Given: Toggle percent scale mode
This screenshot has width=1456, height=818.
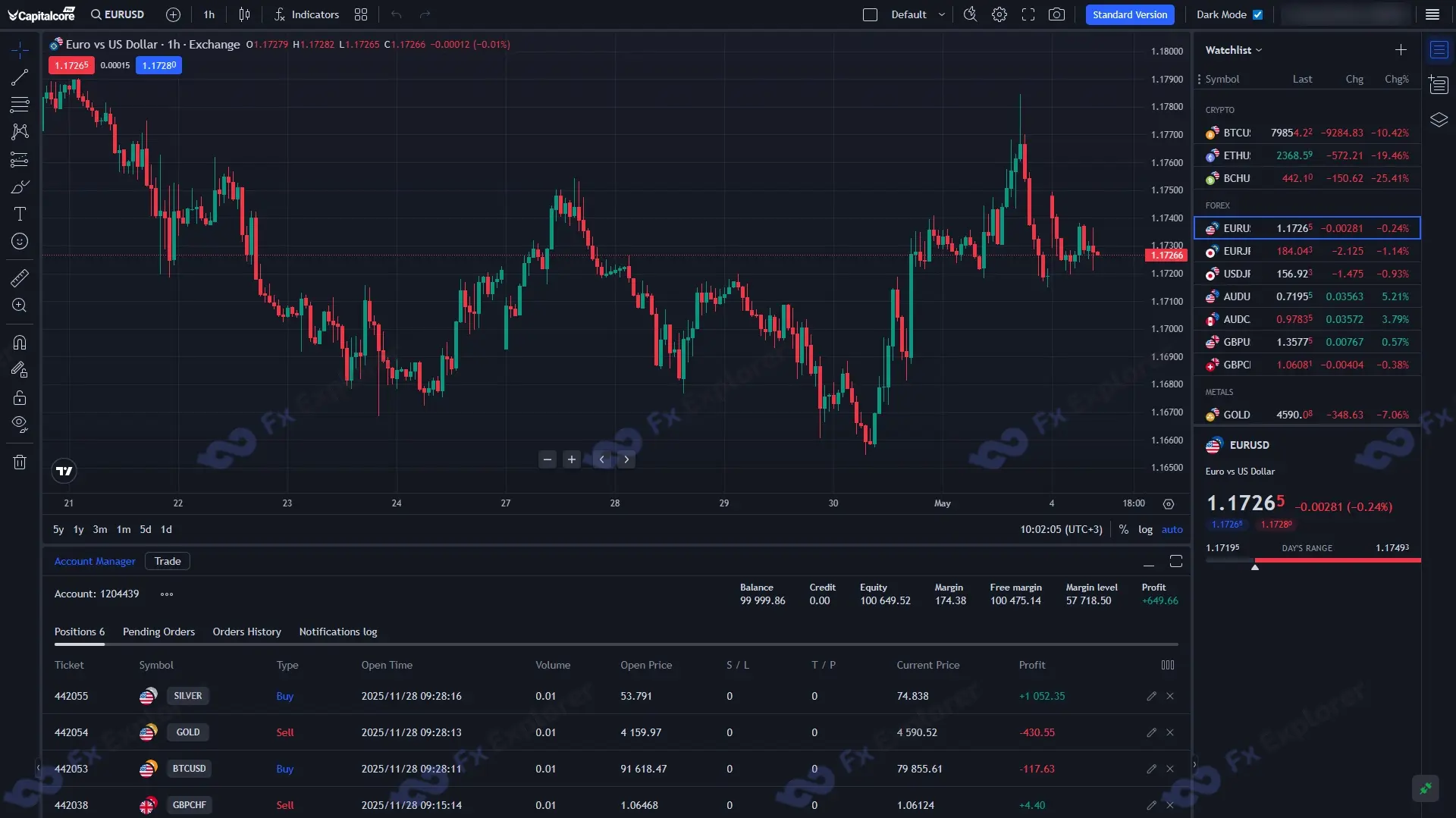Looking at the screenshot, I should 1123,529.
